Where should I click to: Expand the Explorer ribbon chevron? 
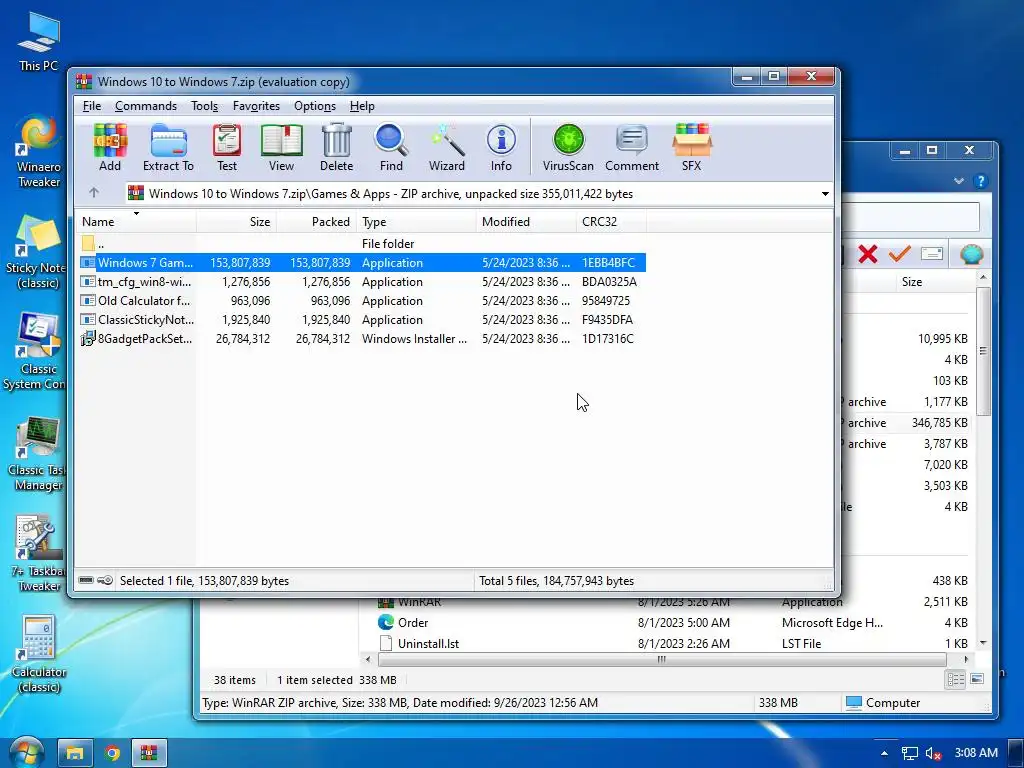959,181
